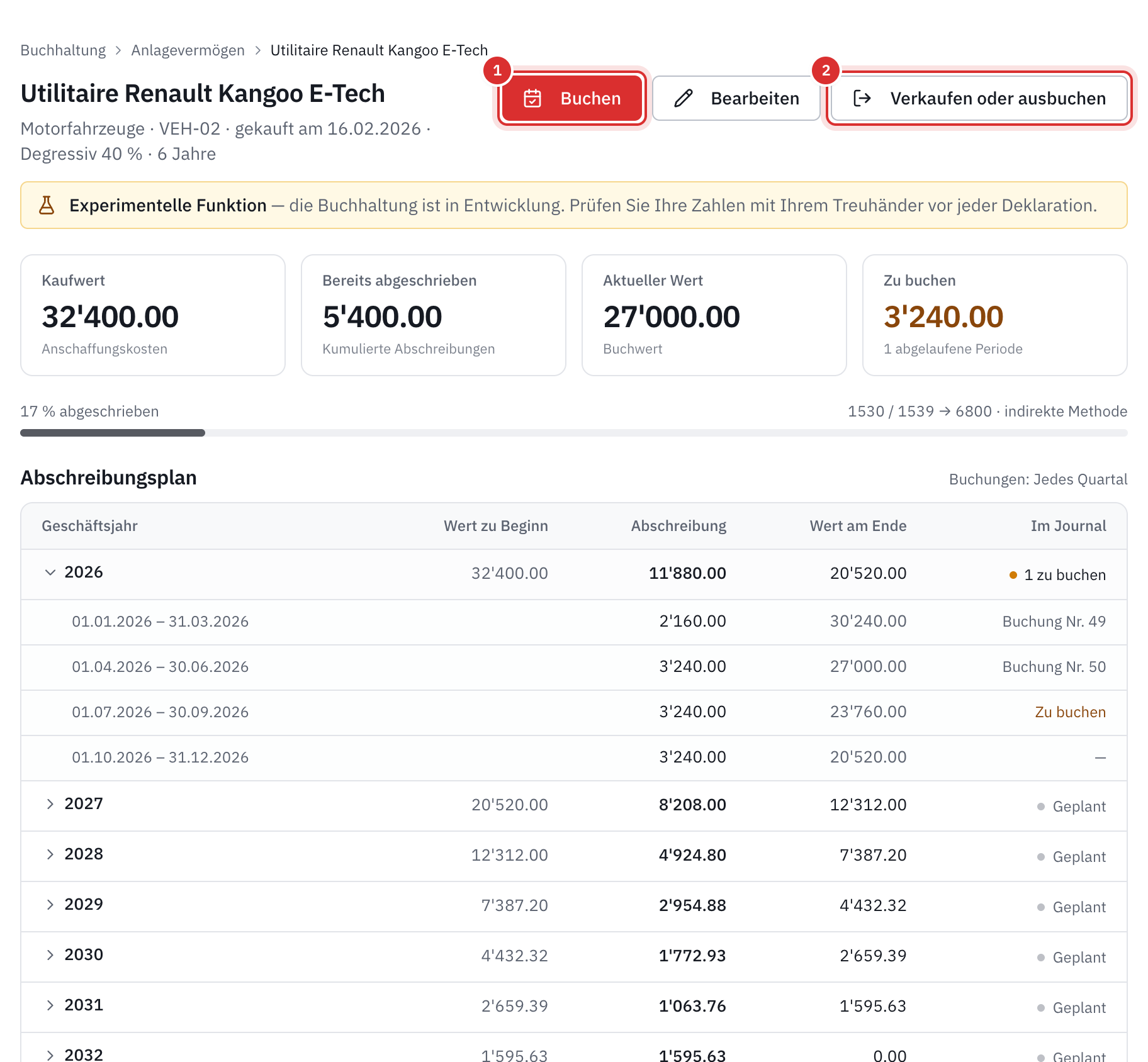Expand the 2030 fiscal year row
Screen dimensions: 1148x1062
tap(50, 955)
